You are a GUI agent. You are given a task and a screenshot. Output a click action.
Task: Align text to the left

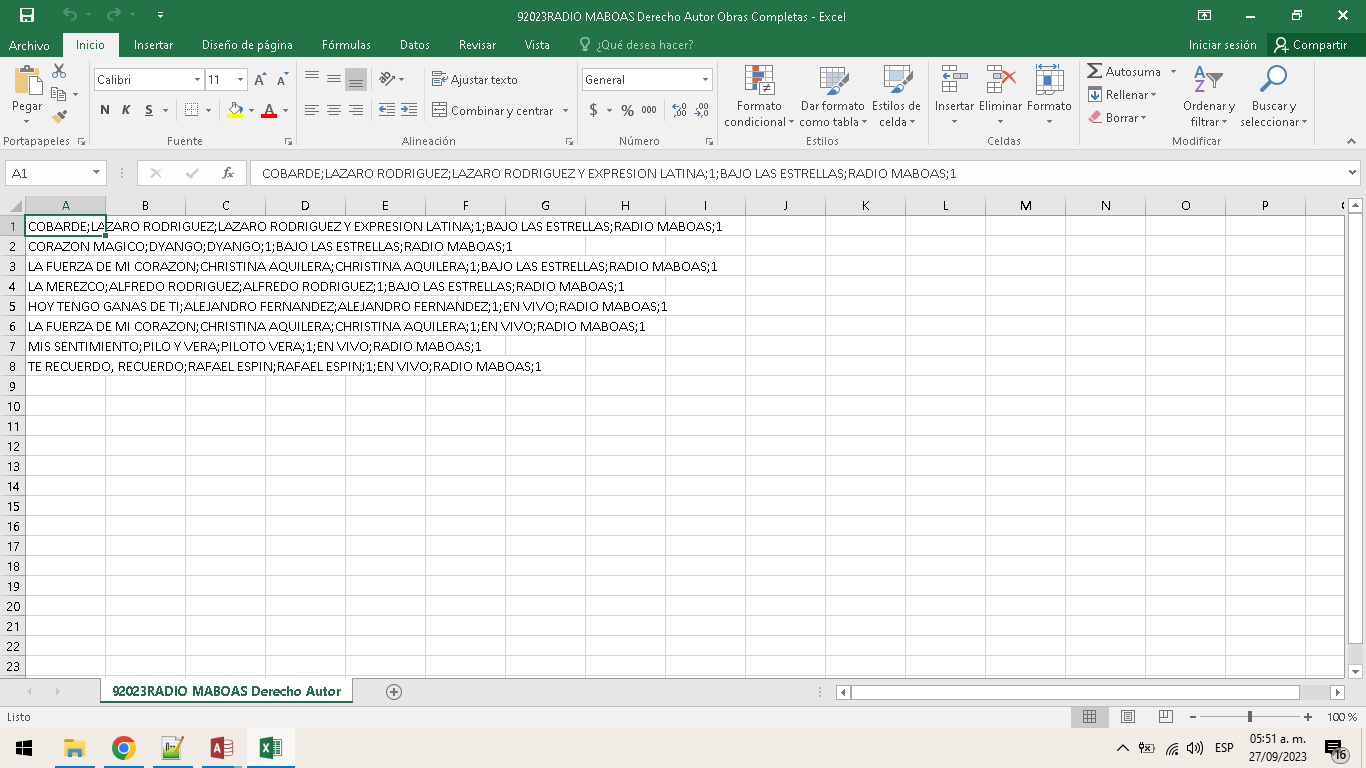pyautogui.click(x=312, y=110)
